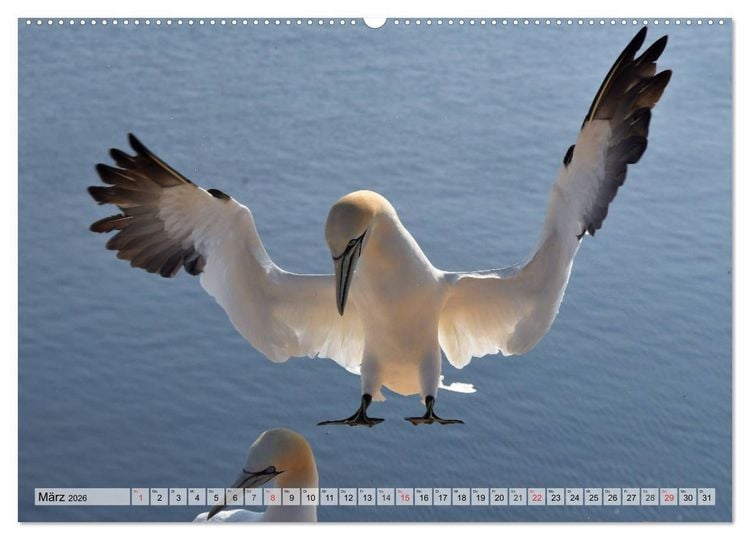Select day 22 in the date row
Image resolution: width=750 pixels, height=540 pixels.
point(537,497)
